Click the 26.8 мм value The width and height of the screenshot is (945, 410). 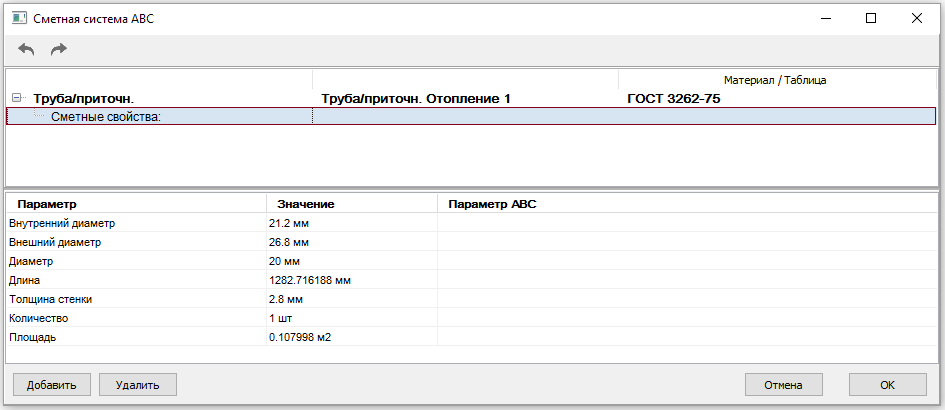[289, 242]
